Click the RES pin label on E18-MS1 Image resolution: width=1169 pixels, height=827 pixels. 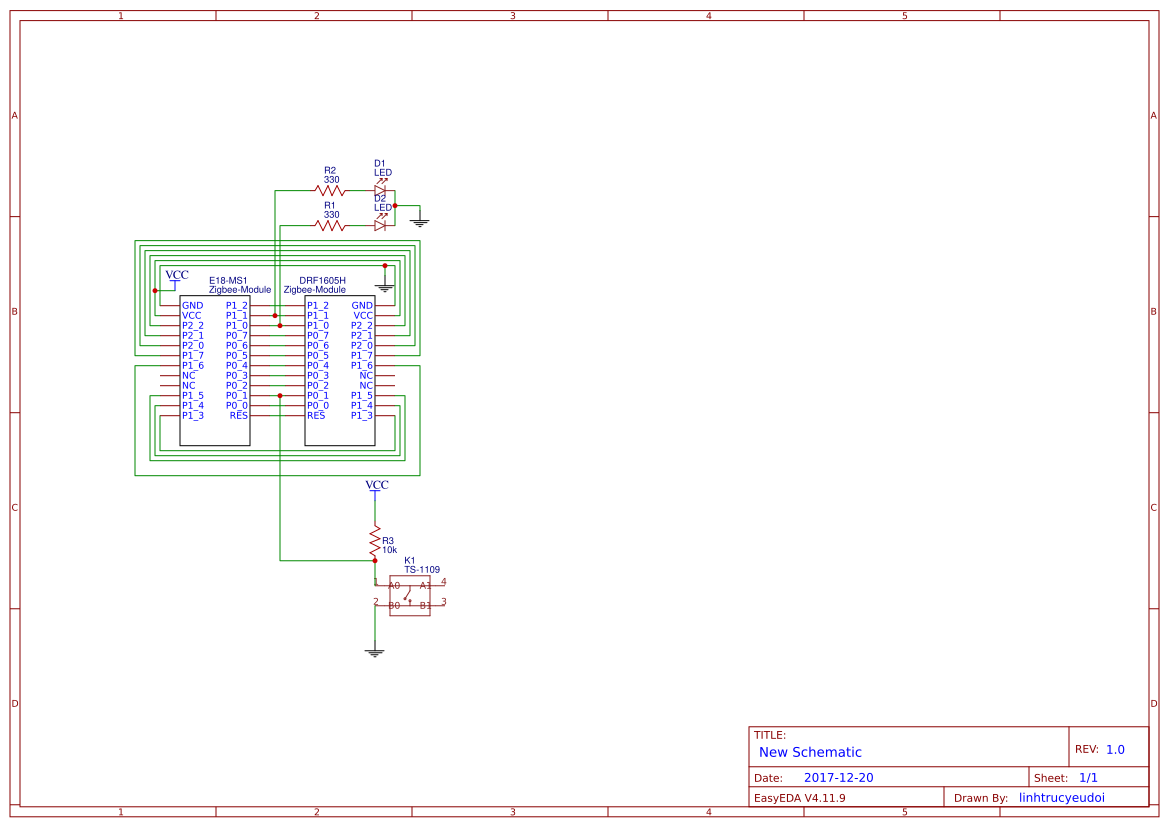click(238, 415)
